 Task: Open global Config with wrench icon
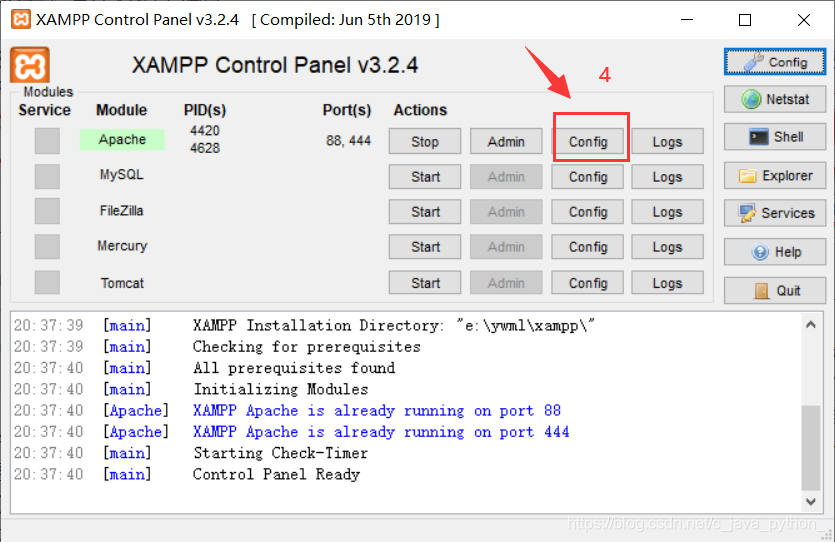[x=775, y=62]
